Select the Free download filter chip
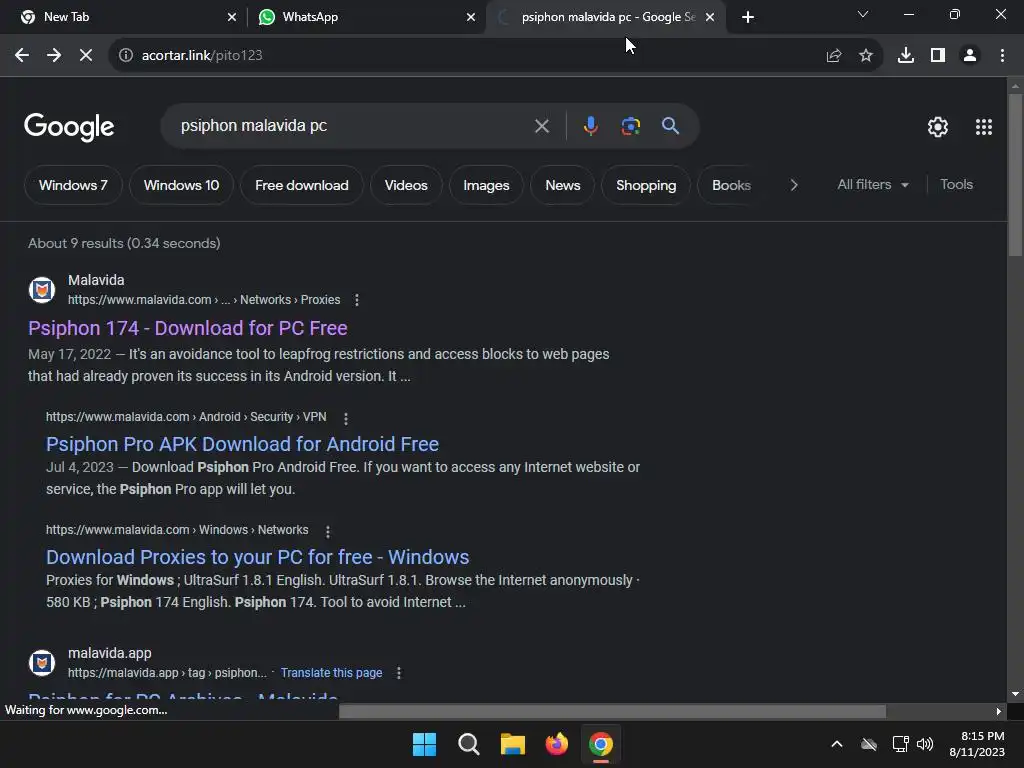 coord(302,185)
